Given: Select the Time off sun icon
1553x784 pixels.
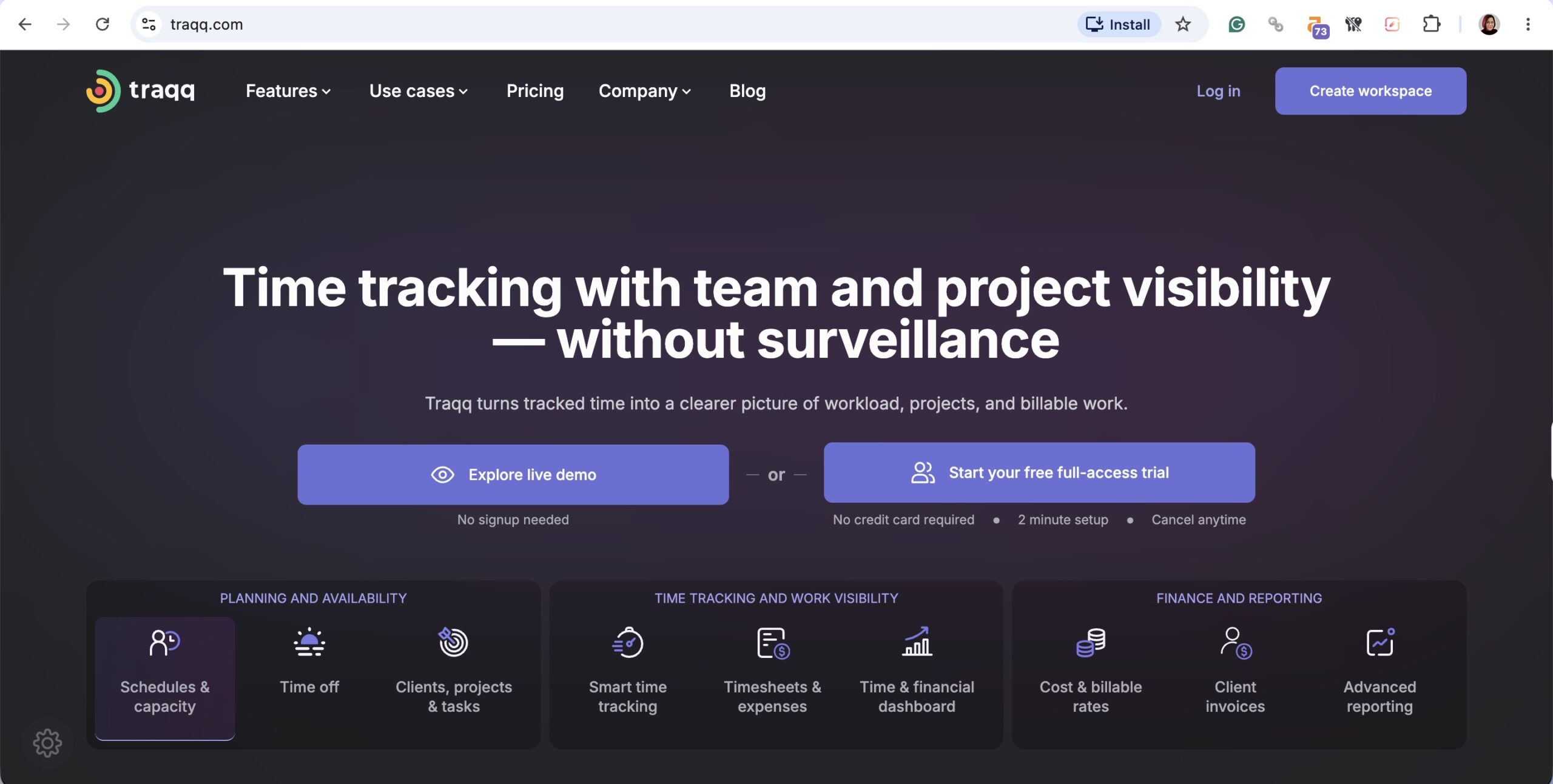Looking at the screenshot, I should pyautogui.click(x=309, y=642).
